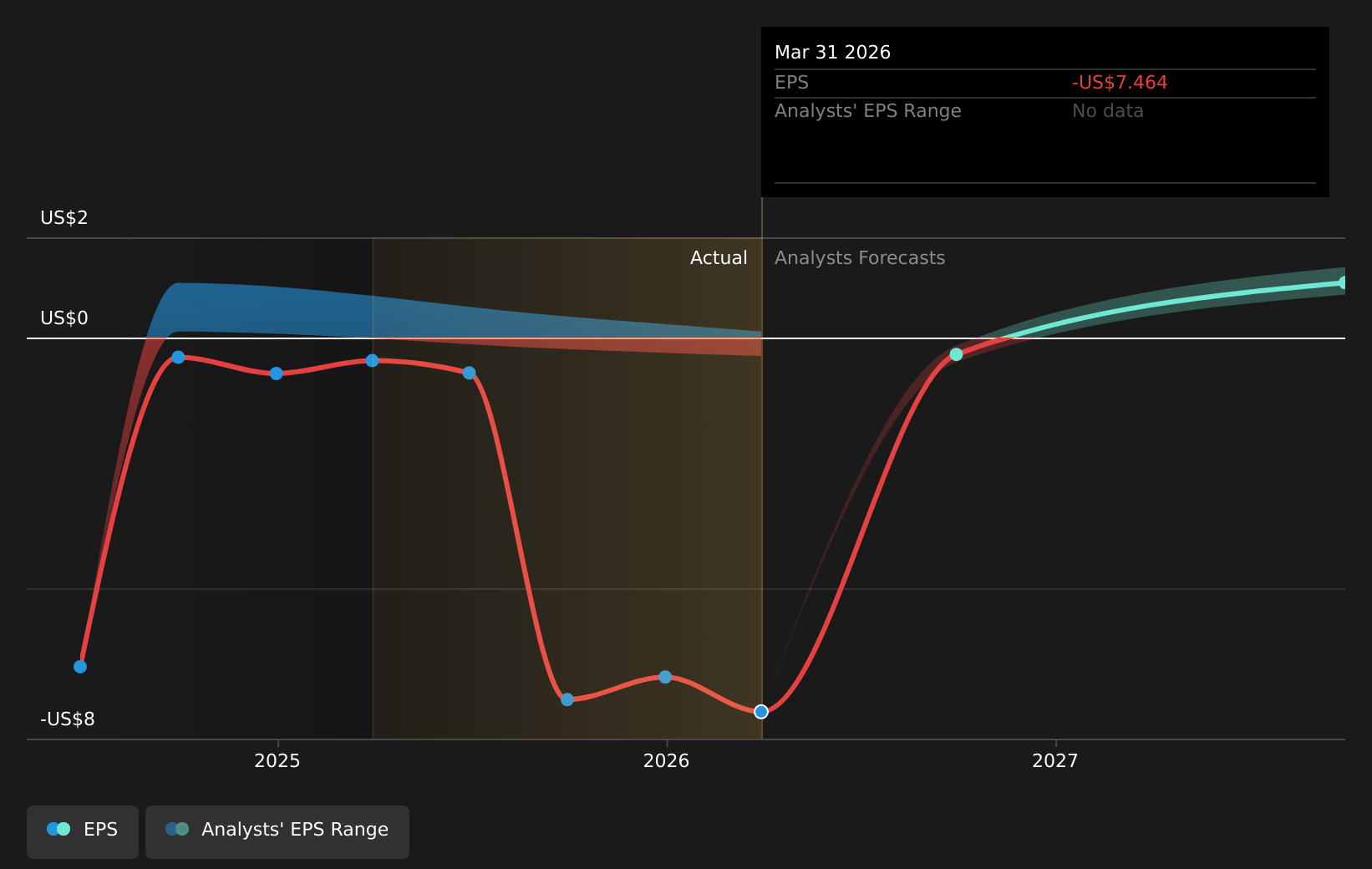Click the 2027 axis label
1372x869 pixels.
pos(1055,760)
